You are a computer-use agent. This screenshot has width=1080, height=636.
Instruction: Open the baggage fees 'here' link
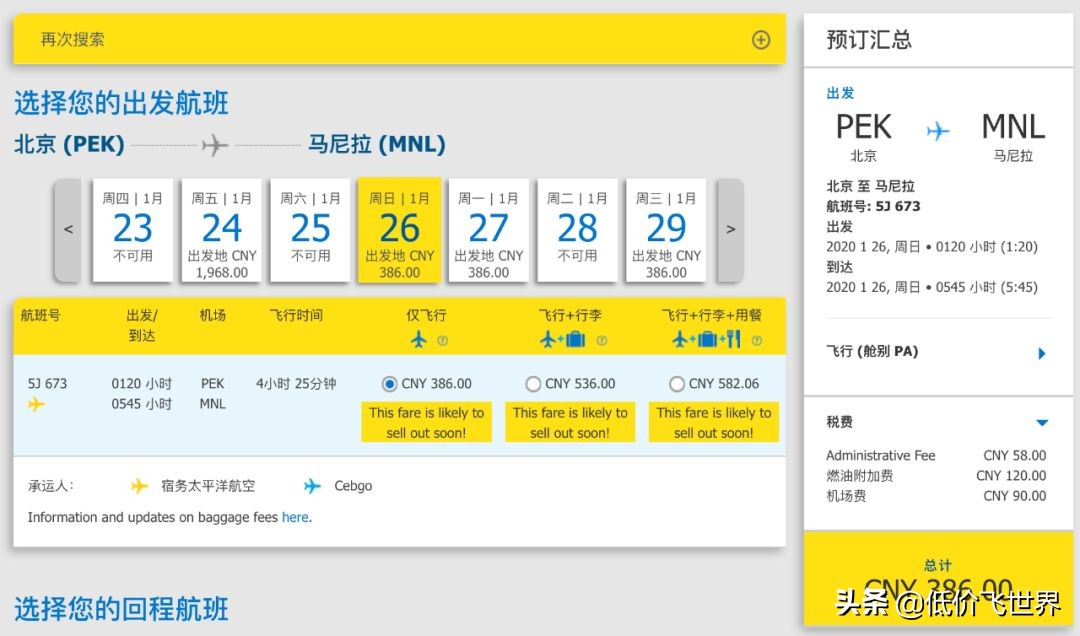(x=295, y=518)
